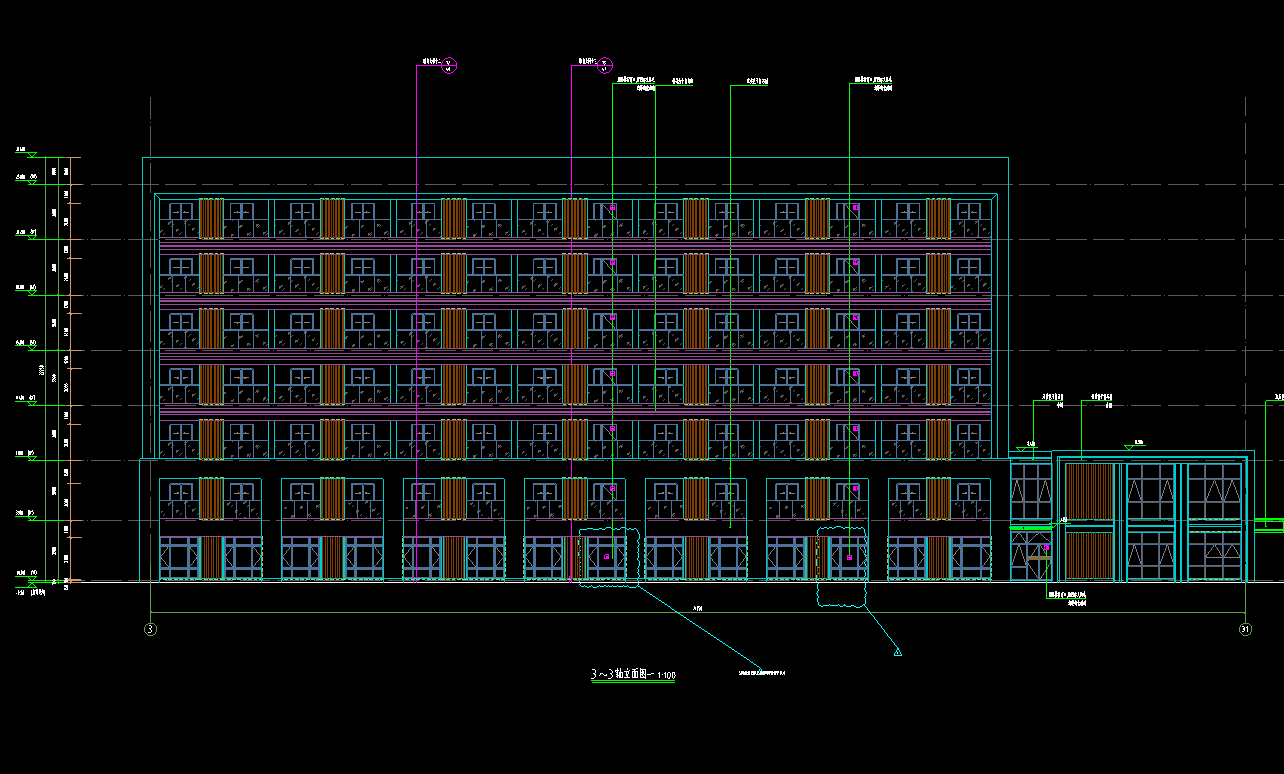Click the axis bubble numbered 3

coord(150,629)
